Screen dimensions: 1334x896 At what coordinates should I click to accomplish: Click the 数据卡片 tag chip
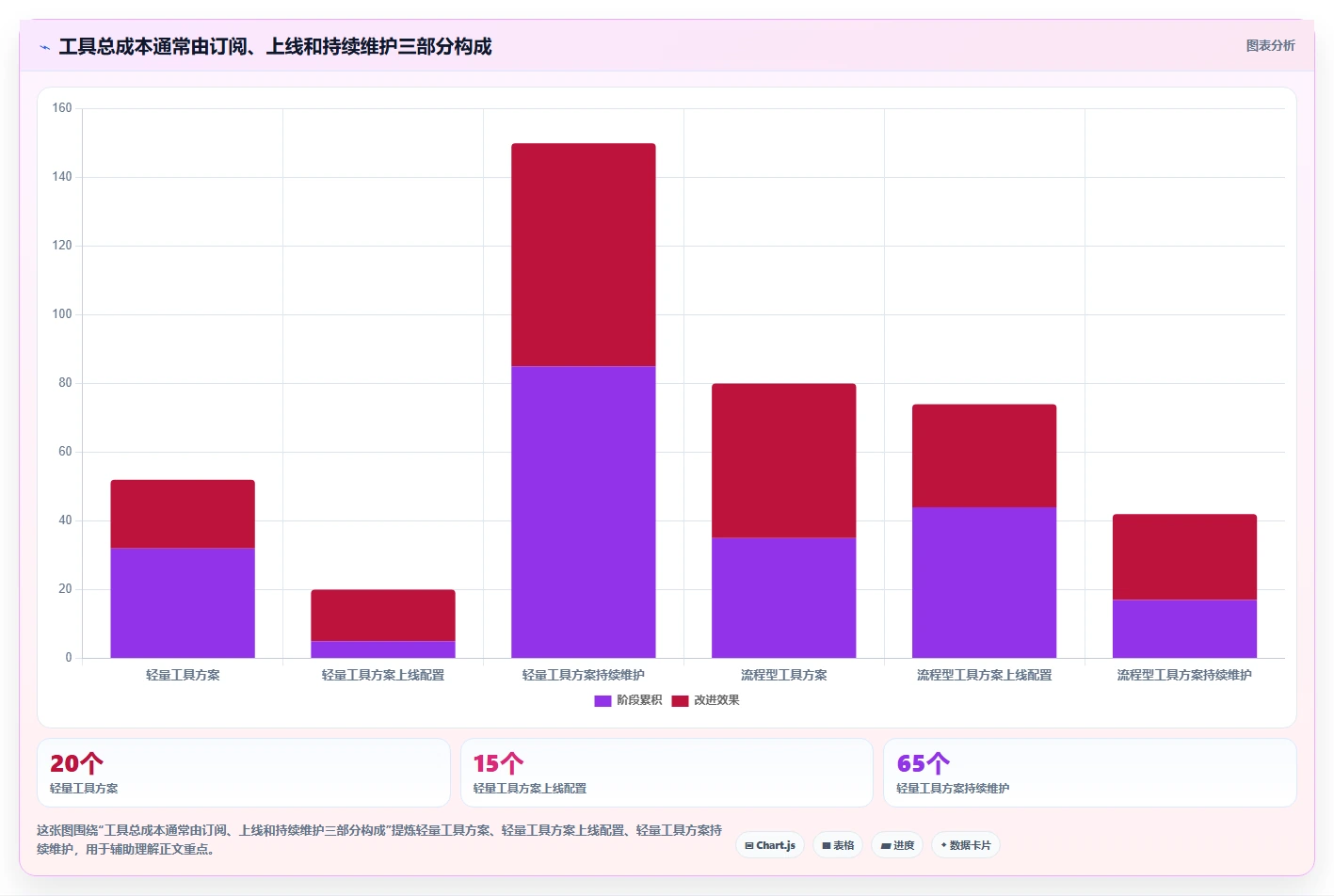[x=966, y=845]
